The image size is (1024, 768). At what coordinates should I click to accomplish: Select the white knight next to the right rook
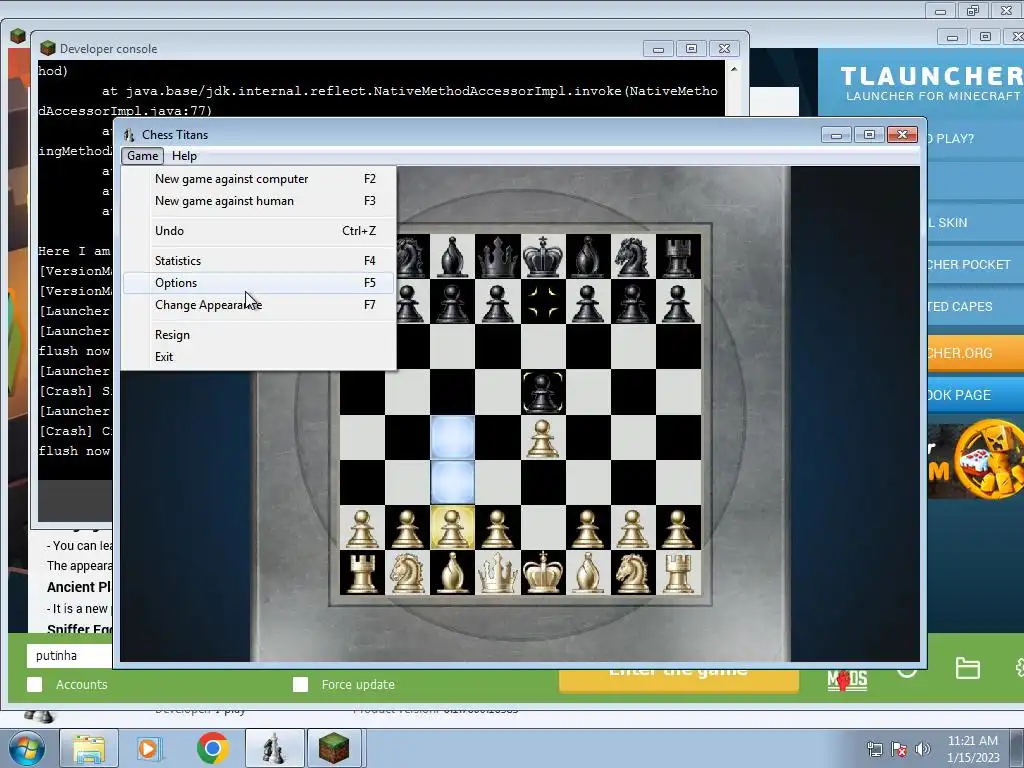tap(633, 573)
